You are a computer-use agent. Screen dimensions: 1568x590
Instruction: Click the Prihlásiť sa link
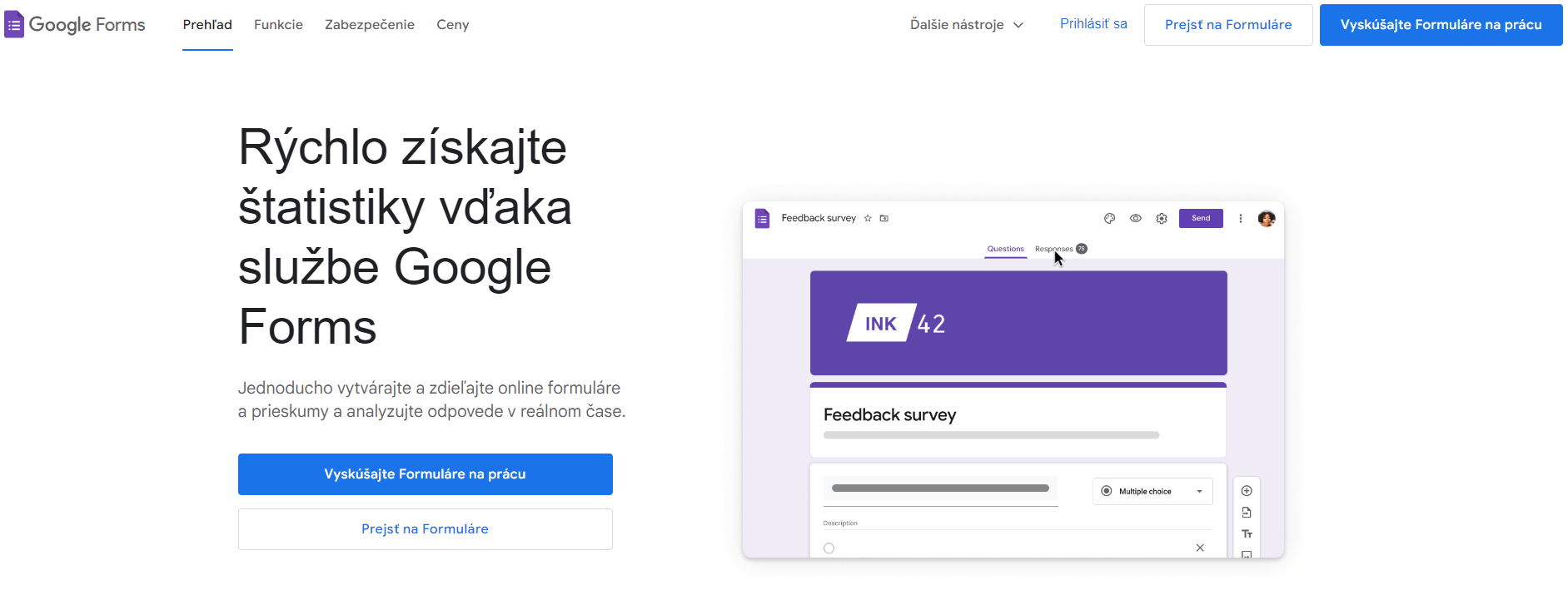(x=1093, y=24)
